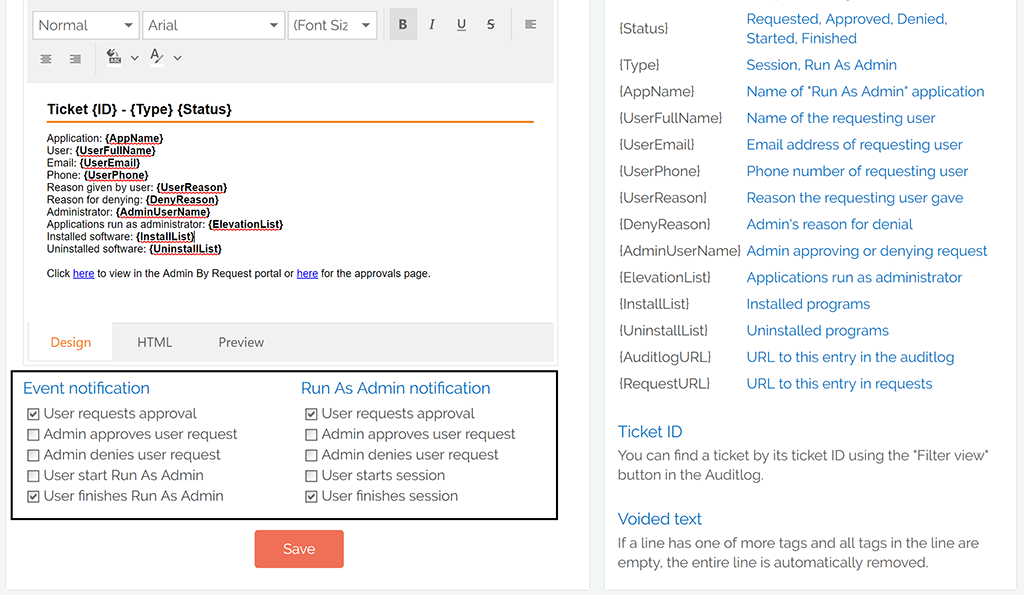
Task: Toggle italic formatting in the editor toolbar
Action: (432, 25)
